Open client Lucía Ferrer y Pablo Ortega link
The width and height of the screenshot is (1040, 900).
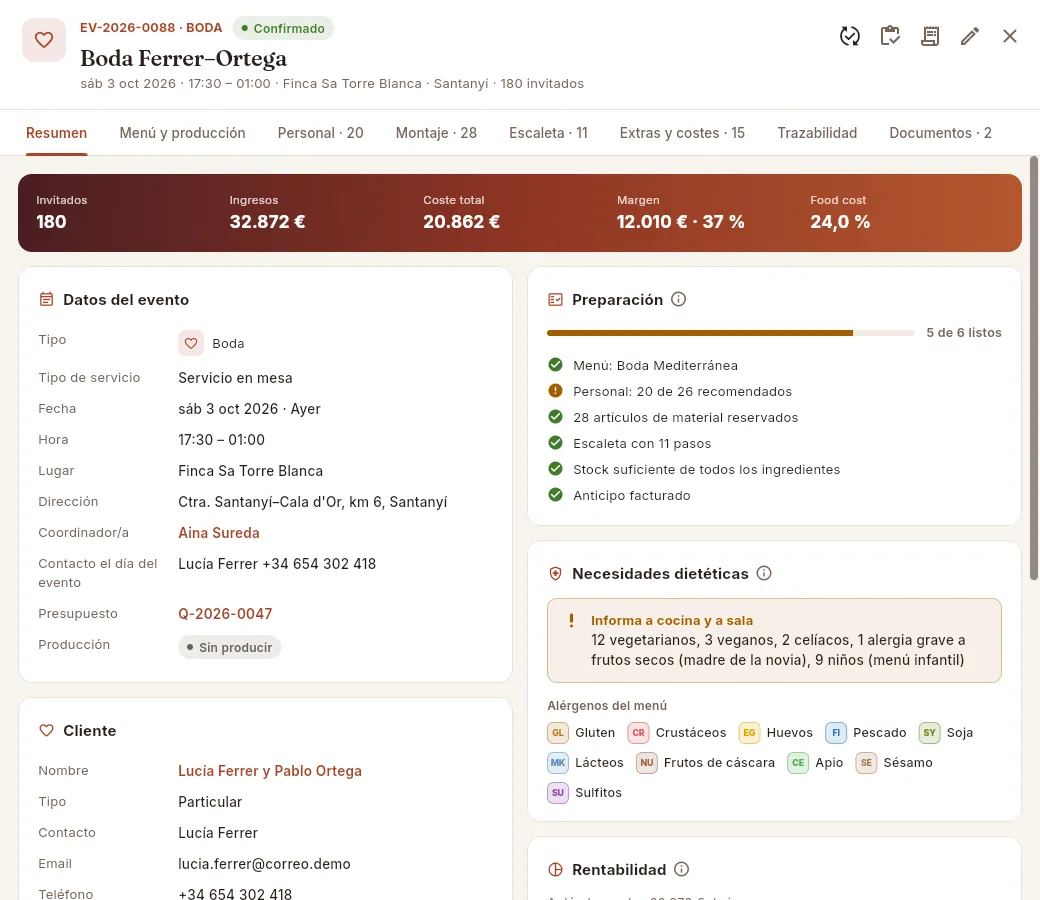270,771
